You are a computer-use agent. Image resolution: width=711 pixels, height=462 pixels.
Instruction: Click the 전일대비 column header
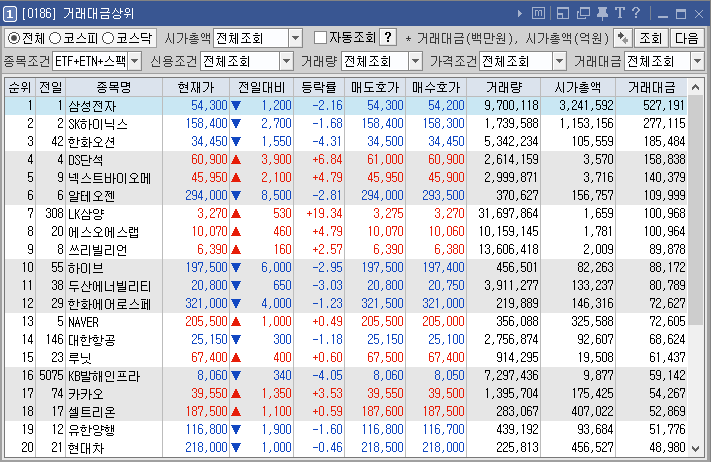click(261, 87)
